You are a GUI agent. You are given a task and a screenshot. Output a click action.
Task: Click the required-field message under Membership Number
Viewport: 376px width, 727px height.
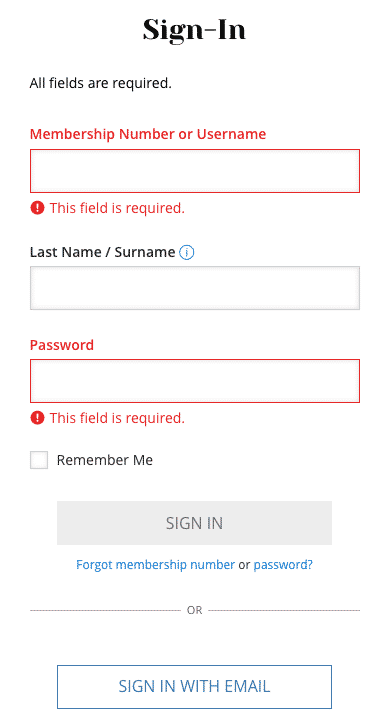[x=117, y=208]
